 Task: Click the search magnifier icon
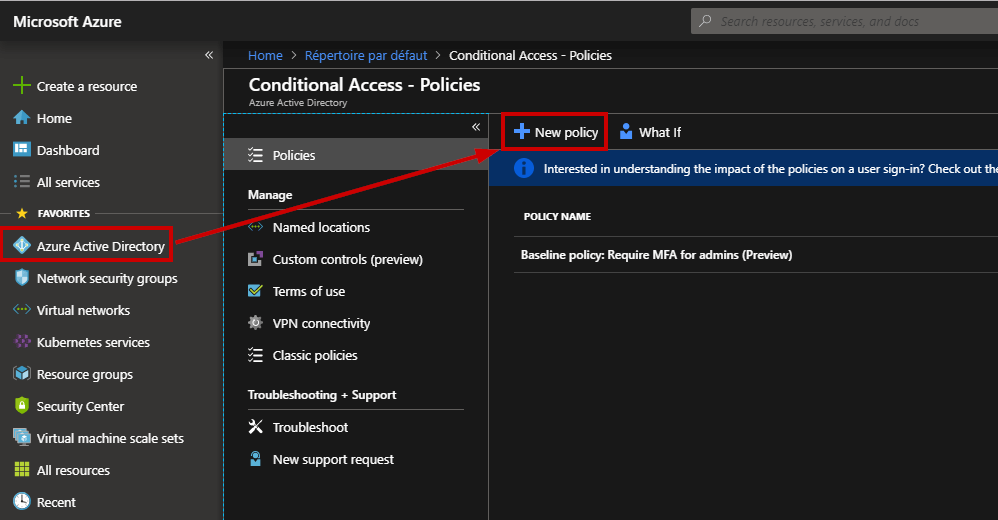[x=705, y=21]
